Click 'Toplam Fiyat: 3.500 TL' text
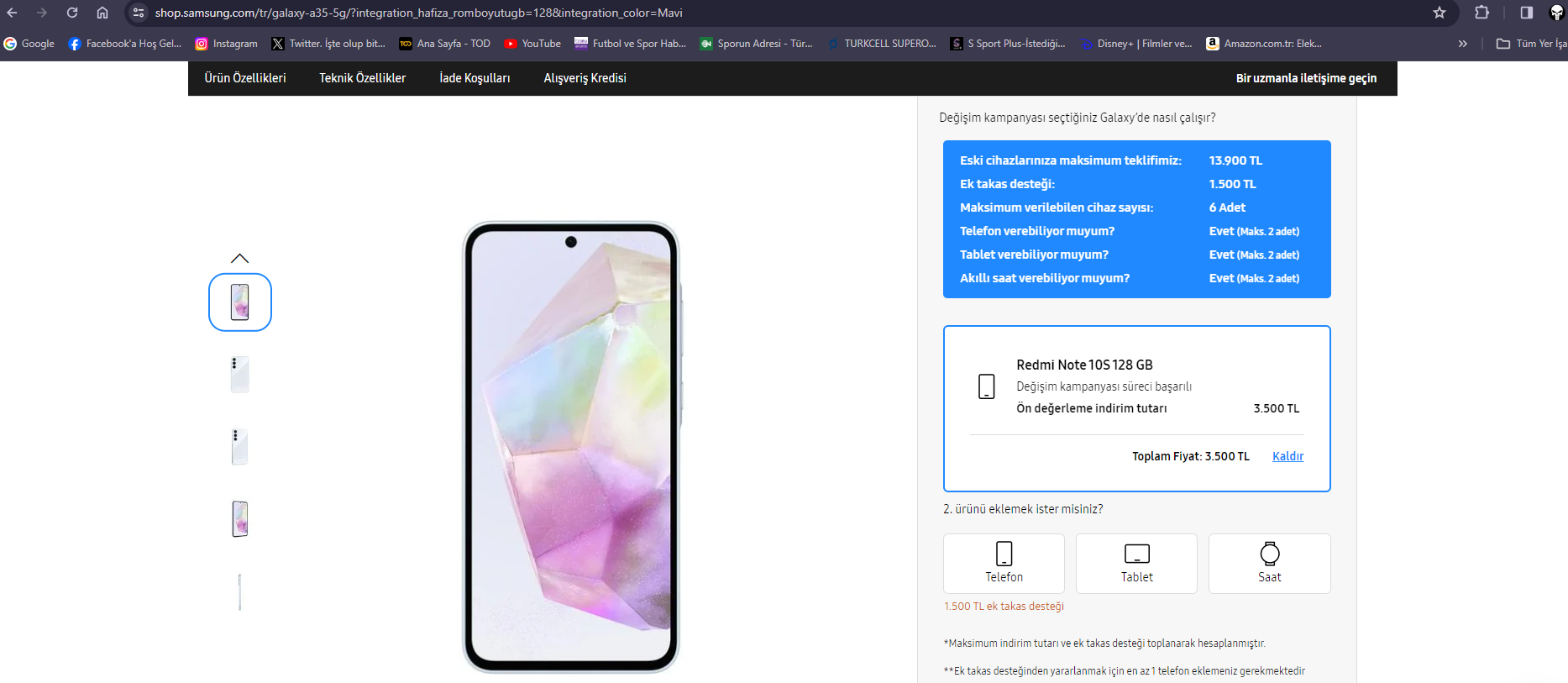 point(1190,456)
